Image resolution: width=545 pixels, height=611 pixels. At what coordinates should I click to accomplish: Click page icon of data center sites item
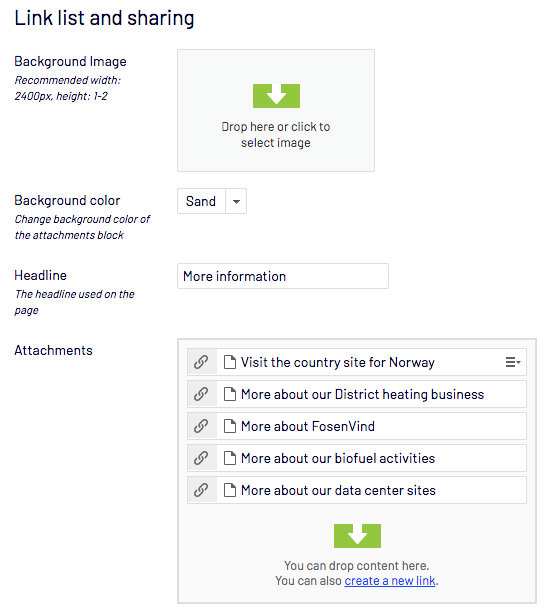click(x=230, y=490)
